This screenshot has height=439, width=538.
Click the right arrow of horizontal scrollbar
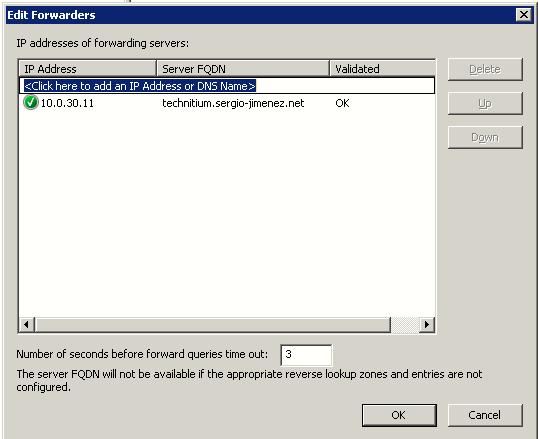(427, 324)
